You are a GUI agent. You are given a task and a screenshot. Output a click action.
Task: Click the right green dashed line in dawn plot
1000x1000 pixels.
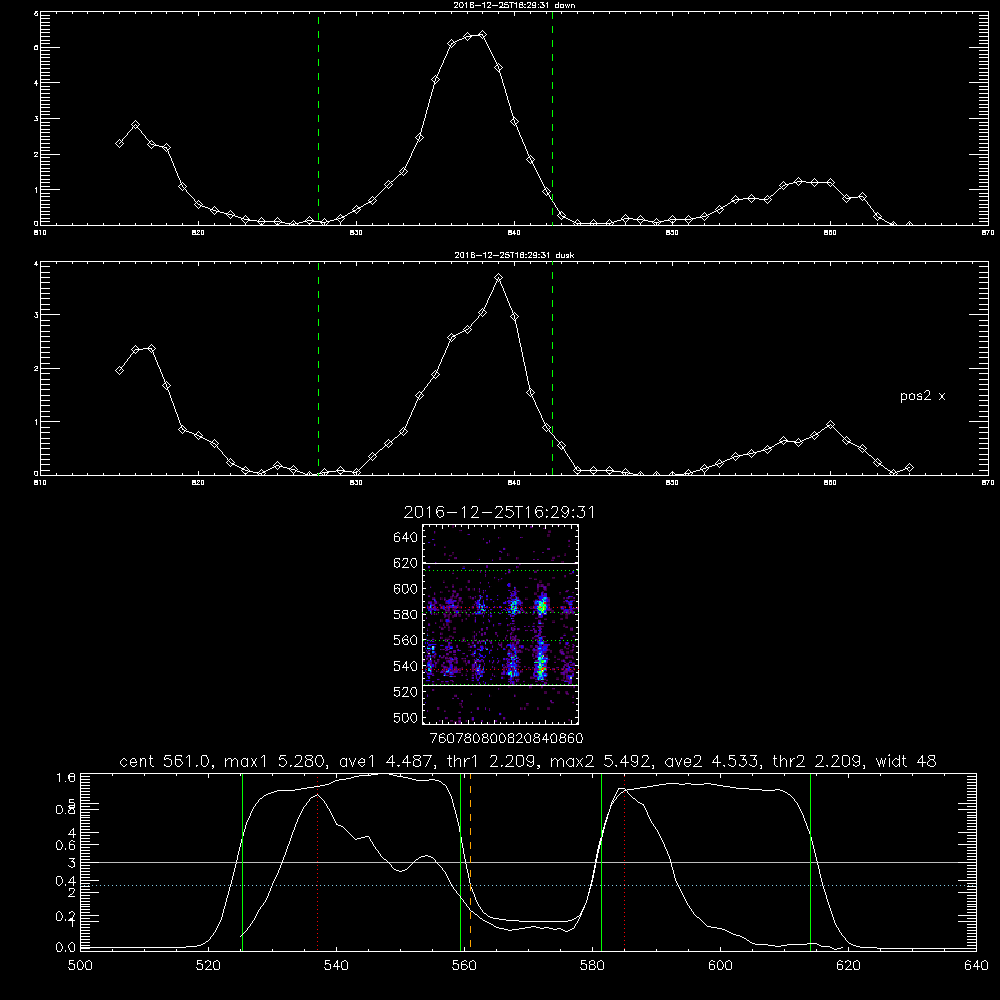click(x=552, y=119)
